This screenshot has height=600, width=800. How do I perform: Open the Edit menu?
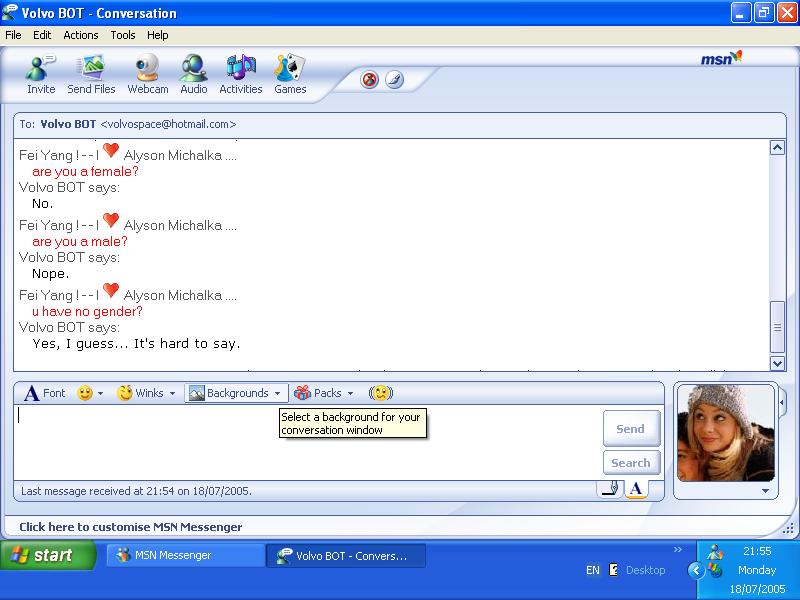coord(42,35)
